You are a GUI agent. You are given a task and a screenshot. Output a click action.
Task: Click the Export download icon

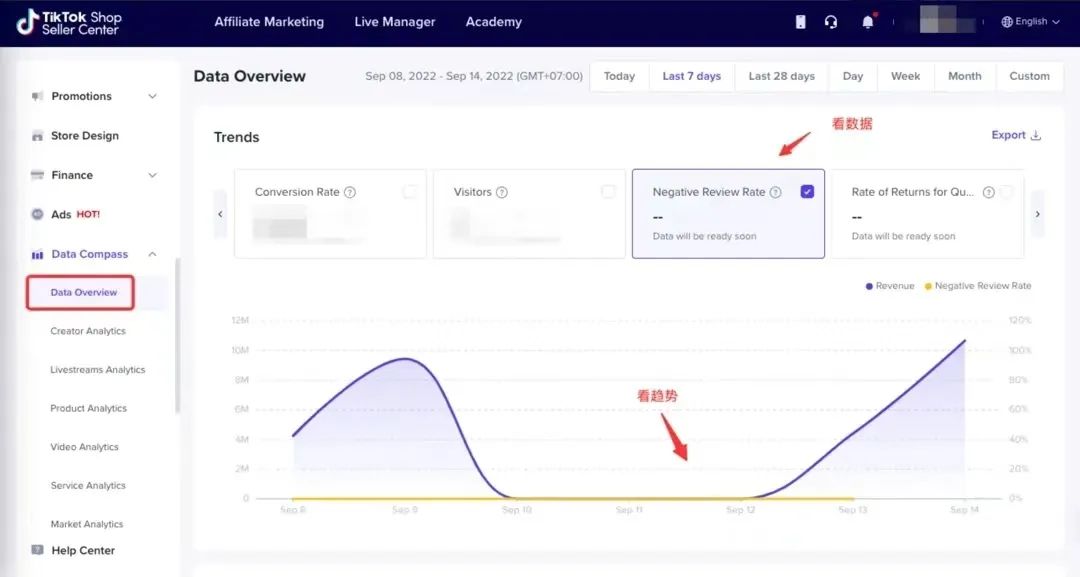tap(1036, 136)
